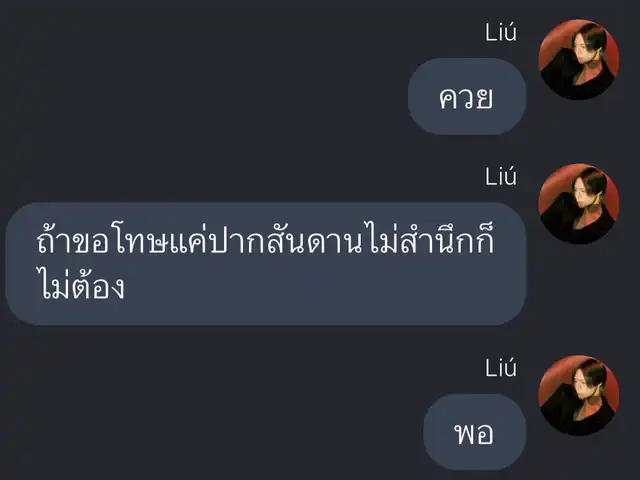Click the "พอ" message bubble
Image resolution: width=640 pixels, height=480 pixels.
pyautogui.click(x=475, y=432)
